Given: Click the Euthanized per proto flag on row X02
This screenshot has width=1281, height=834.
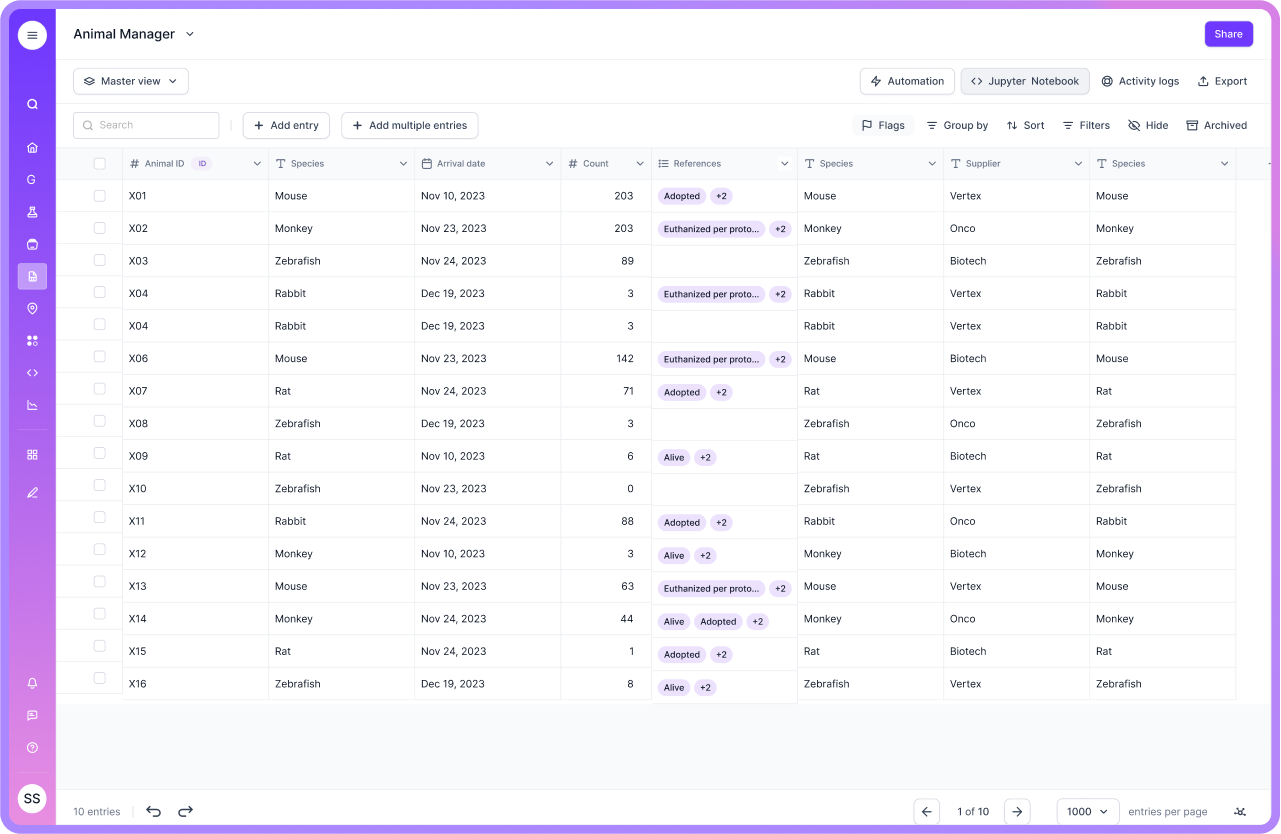Looking at the screenshot, I should coord(710,228).
